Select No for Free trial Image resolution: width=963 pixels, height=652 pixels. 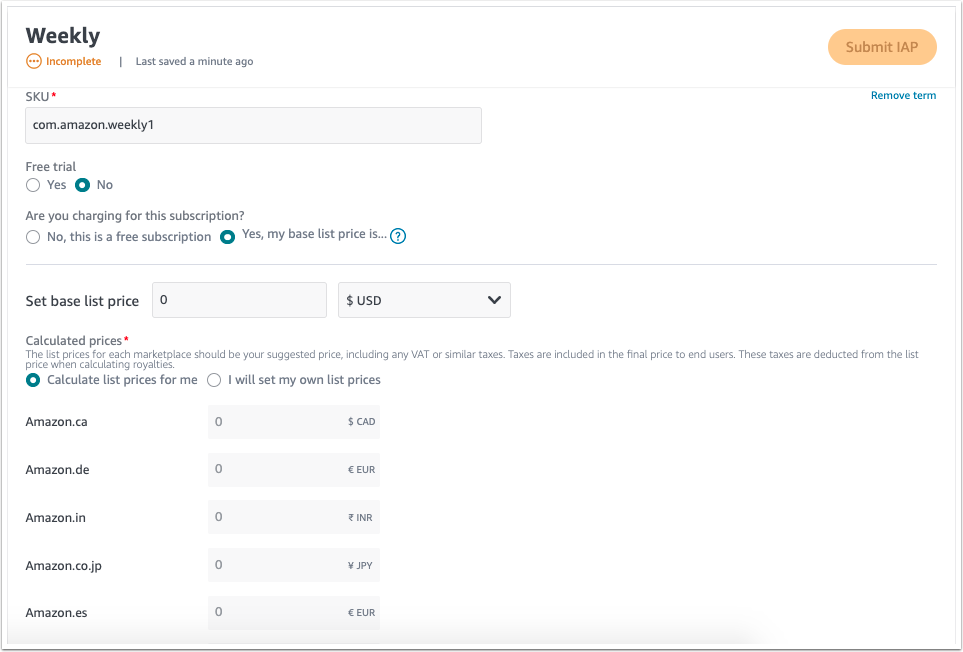coord(82,185)
